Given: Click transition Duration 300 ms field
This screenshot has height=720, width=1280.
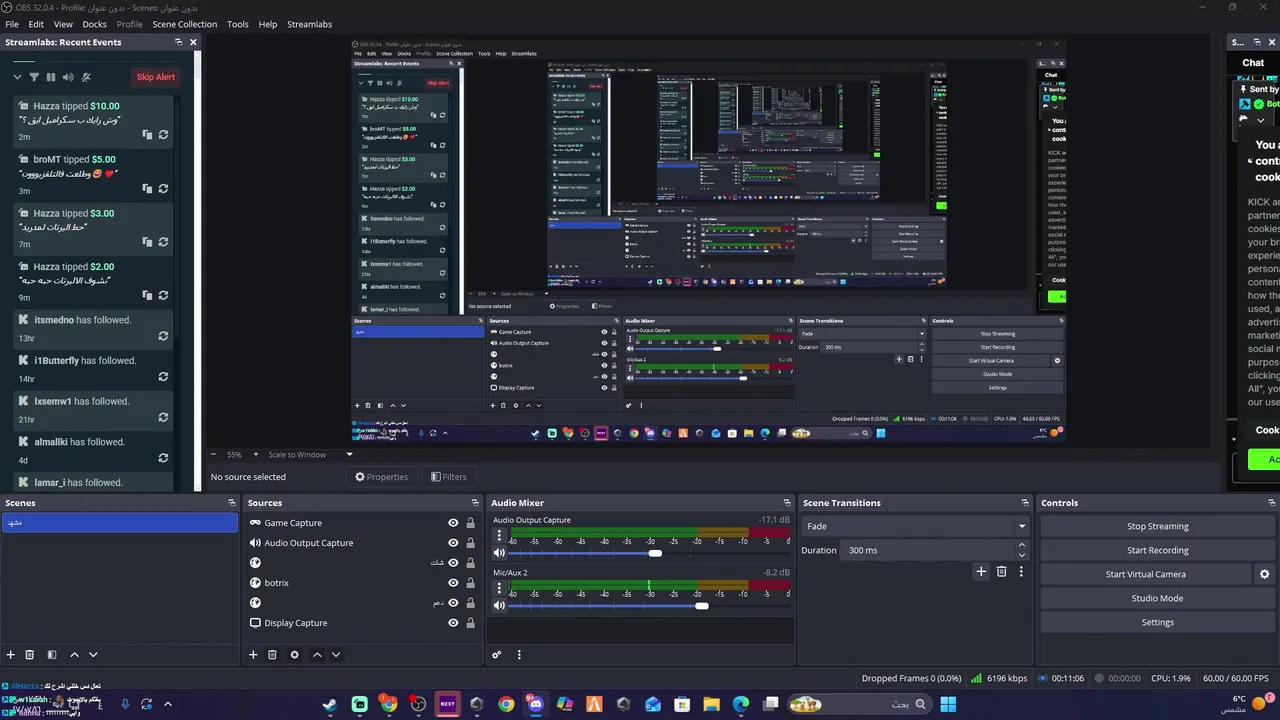Looking at the screenshot, I should [930, 550].
